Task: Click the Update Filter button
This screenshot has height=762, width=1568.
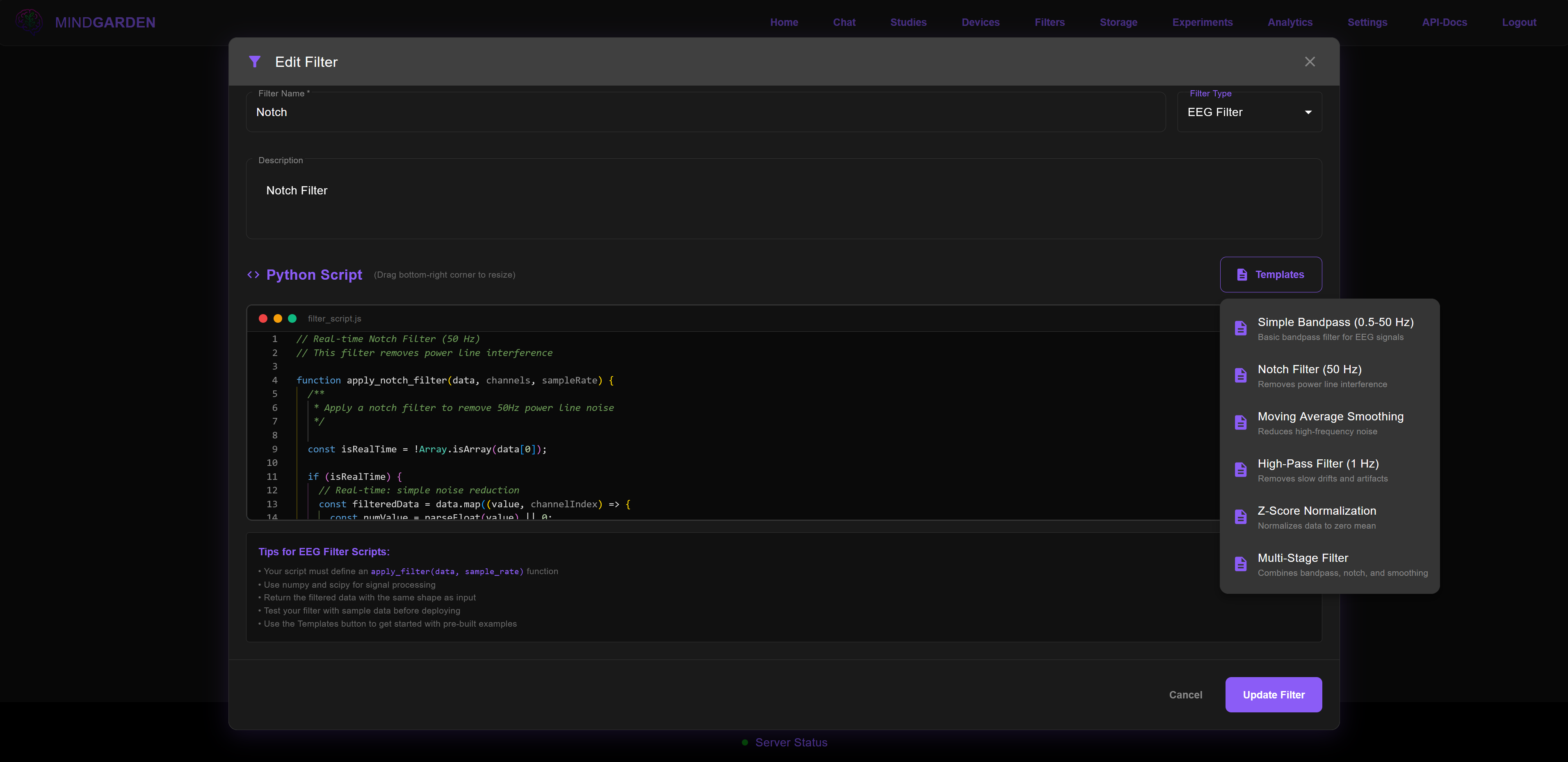Action: click(x=1274, y=694)
